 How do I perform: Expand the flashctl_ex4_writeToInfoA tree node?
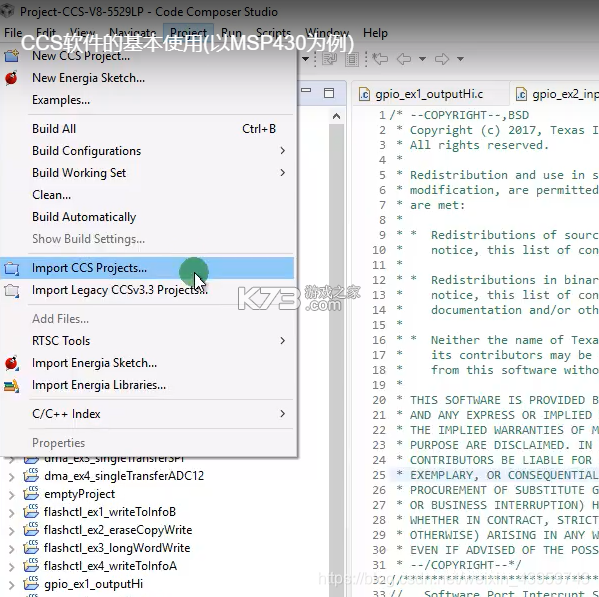11,566
